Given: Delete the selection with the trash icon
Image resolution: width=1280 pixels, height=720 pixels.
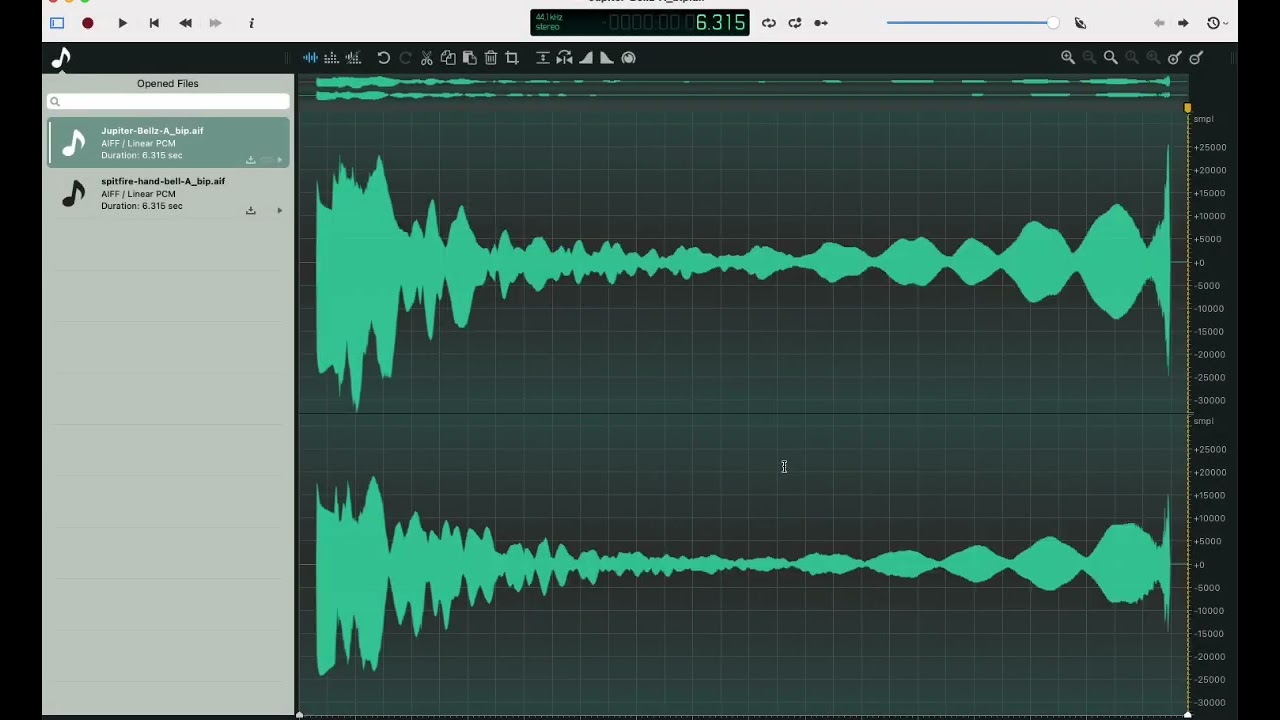Looking at the screenshot, I should click(x=491, y=58).
